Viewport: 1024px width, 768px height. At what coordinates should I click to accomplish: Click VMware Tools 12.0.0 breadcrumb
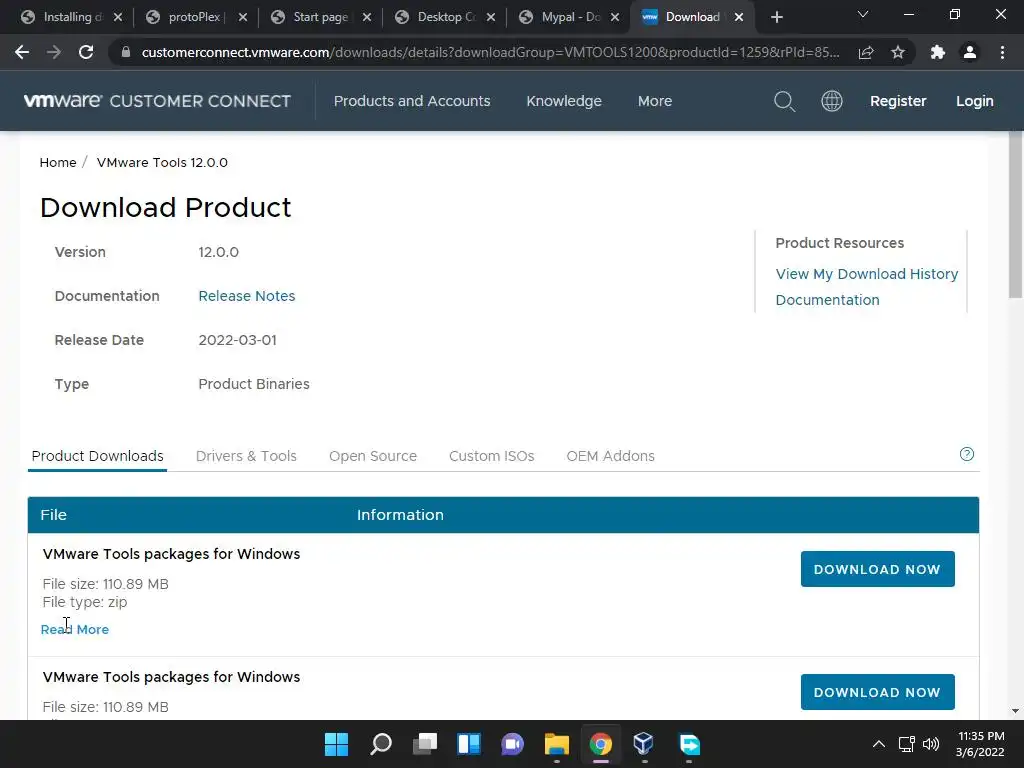162,163
